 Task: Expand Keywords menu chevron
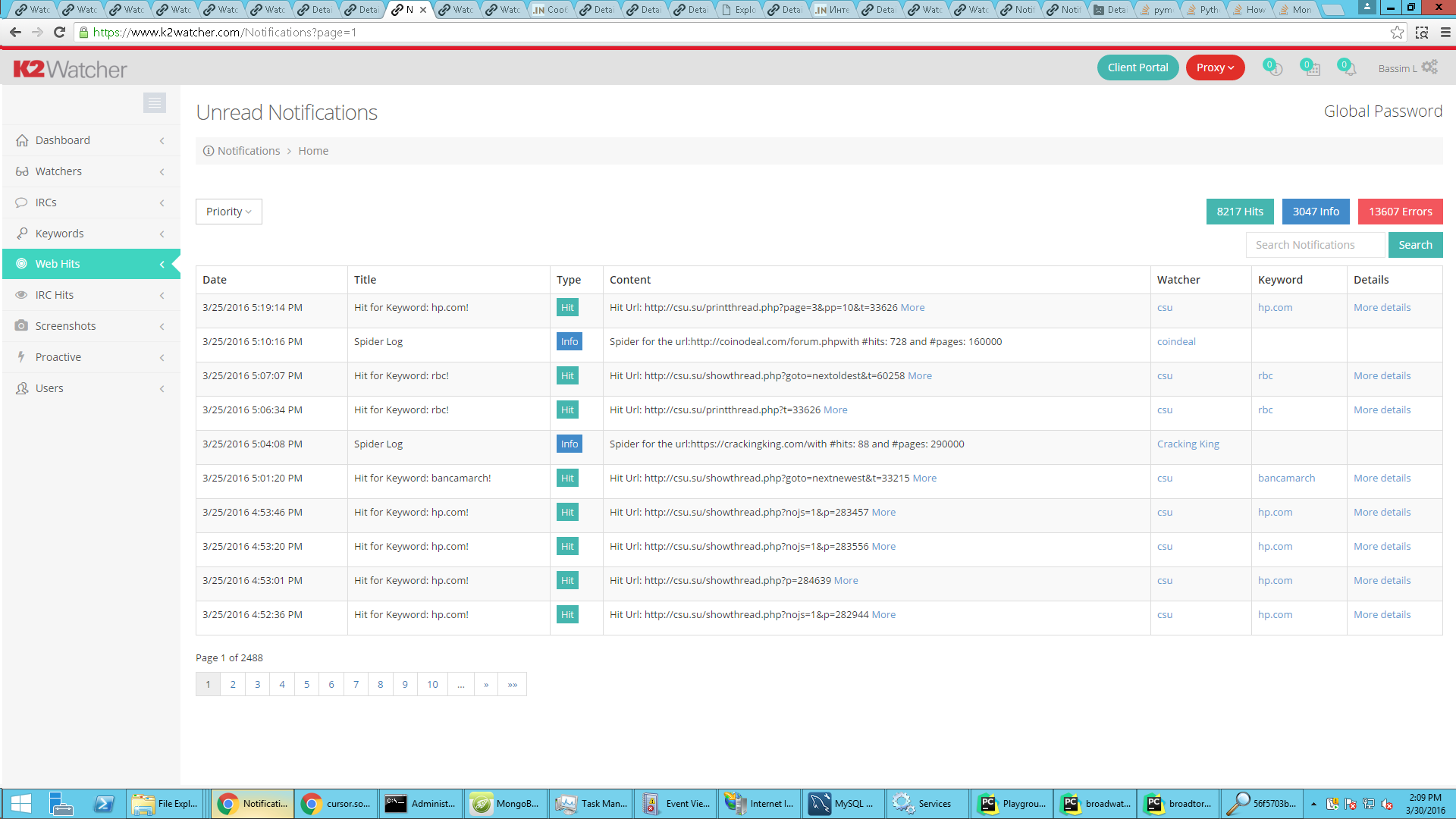(x=162, y=234)
